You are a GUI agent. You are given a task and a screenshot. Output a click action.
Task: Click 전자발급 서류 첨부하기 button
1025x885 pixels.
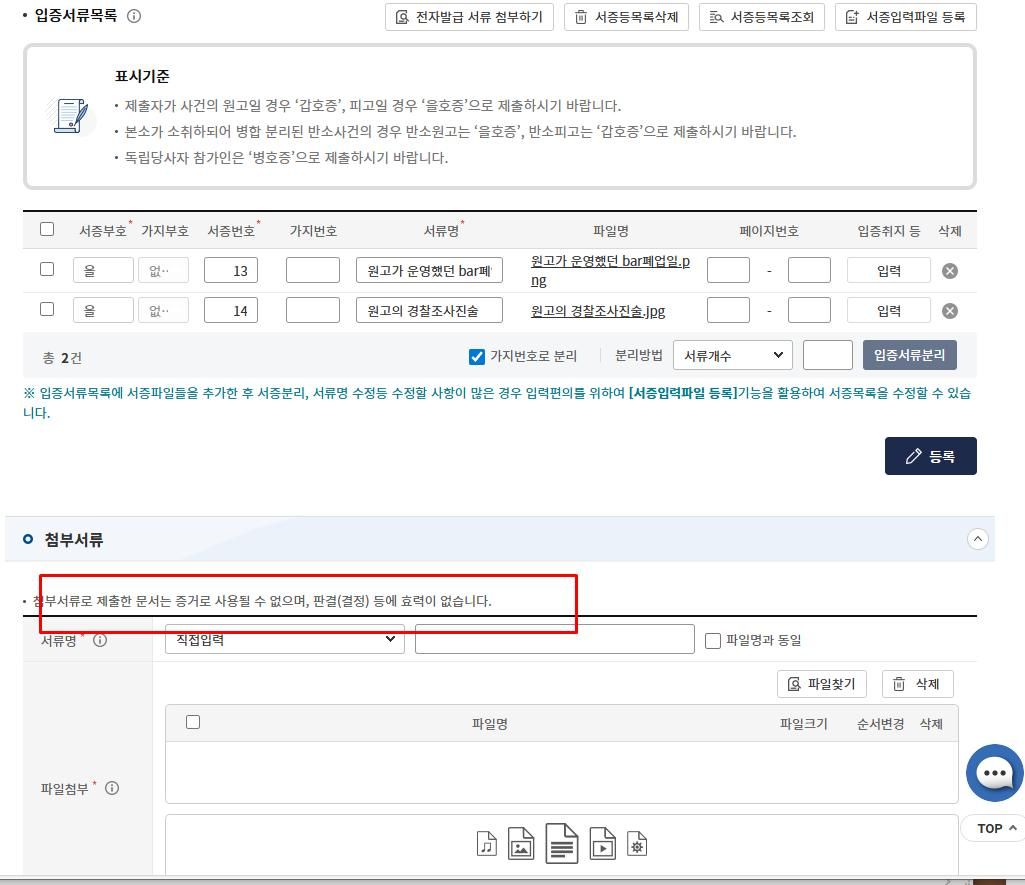coord(469,17)
